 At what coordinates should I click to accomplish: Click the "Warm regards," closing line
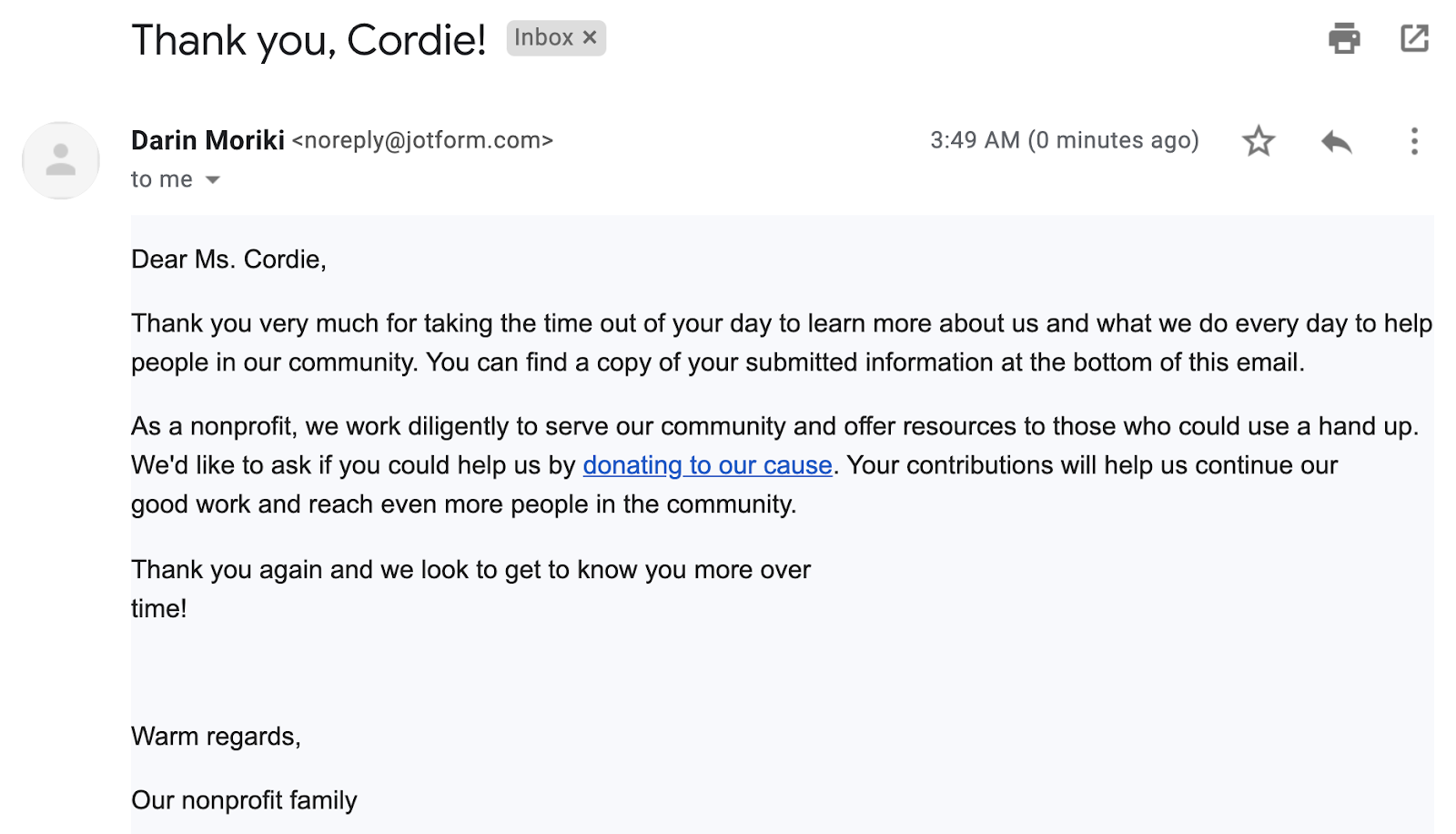coord(216,736)
